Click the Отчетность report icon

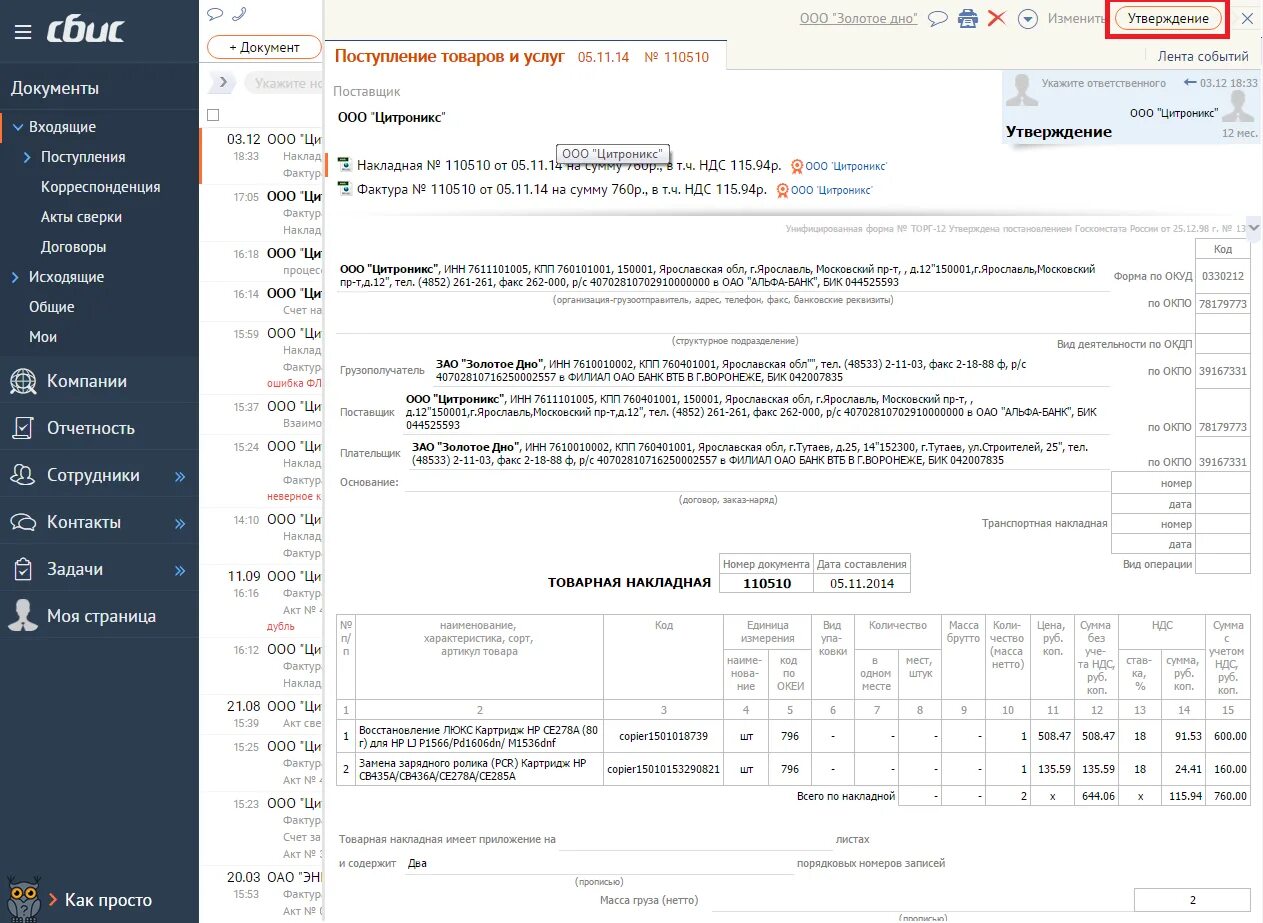click(23, 428)
